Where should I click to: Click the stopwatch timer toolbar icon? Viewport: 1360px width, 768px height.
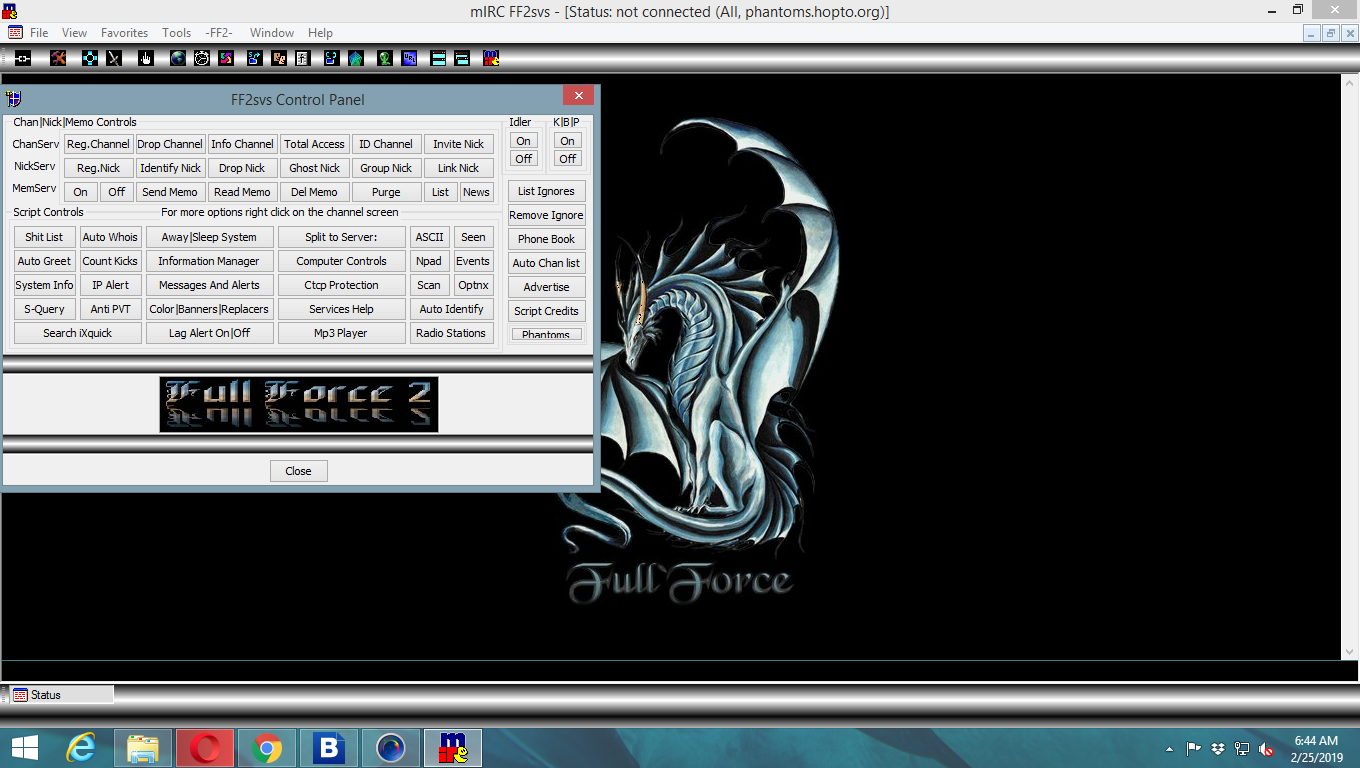click(x=202, y=58)
